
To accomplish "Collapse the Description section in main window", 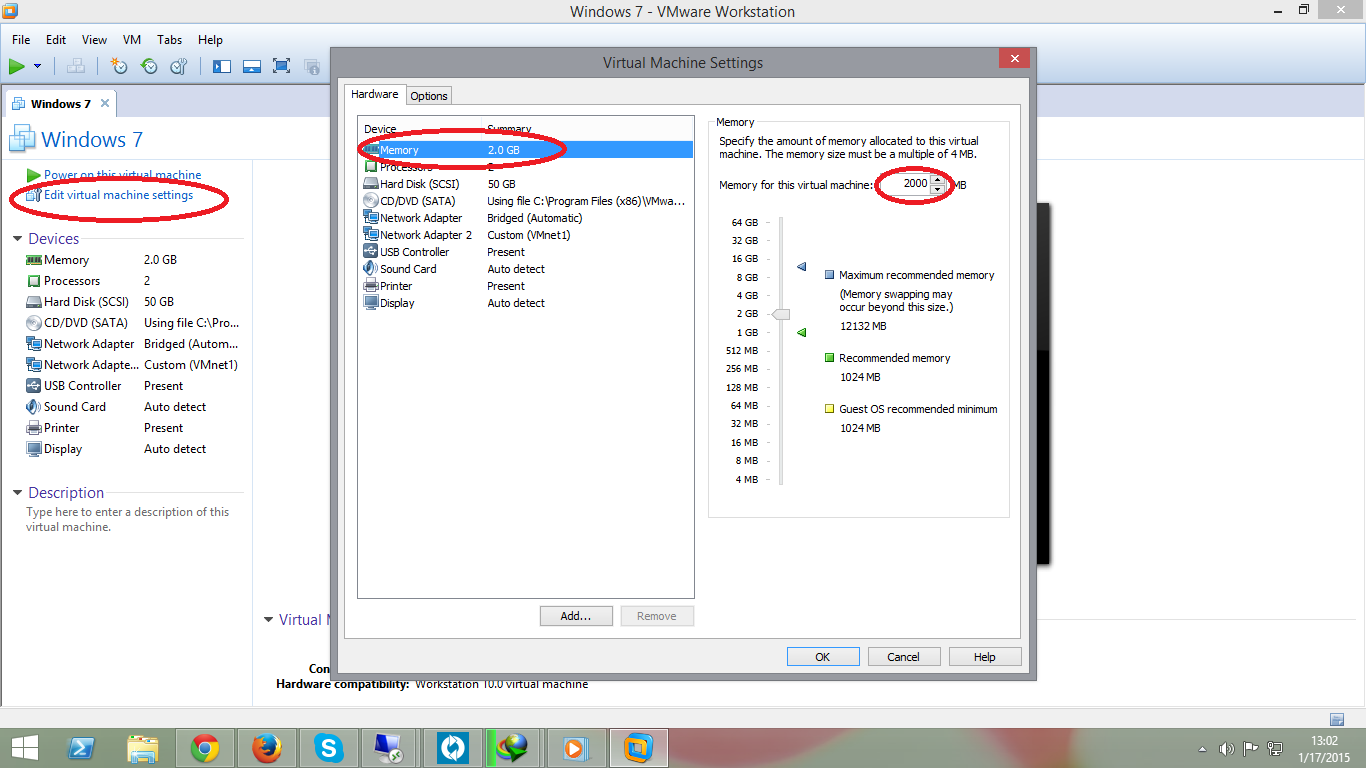I will [17, 493].
